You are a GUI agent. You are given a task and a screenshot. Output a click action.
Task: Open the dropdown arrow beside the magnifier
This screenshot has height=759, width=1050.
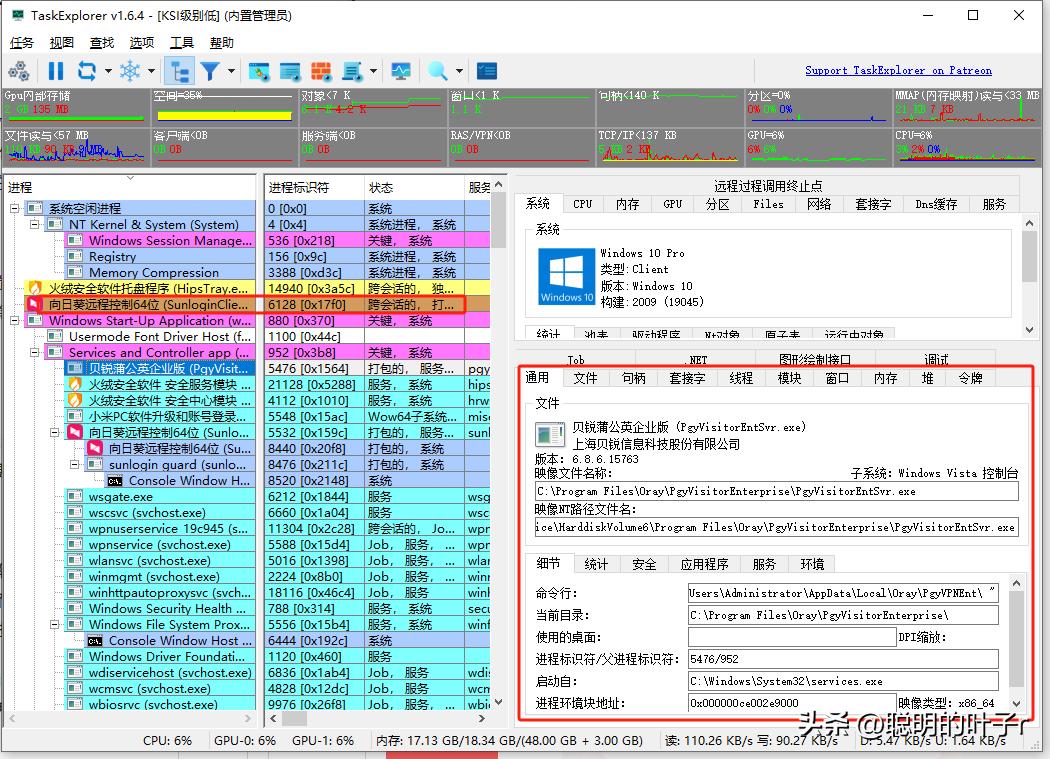[x=461, y=70]
